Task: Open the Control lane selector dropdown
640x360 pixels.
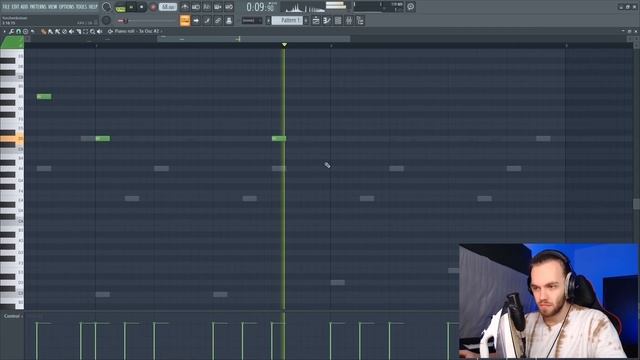Action: (13, 316)
